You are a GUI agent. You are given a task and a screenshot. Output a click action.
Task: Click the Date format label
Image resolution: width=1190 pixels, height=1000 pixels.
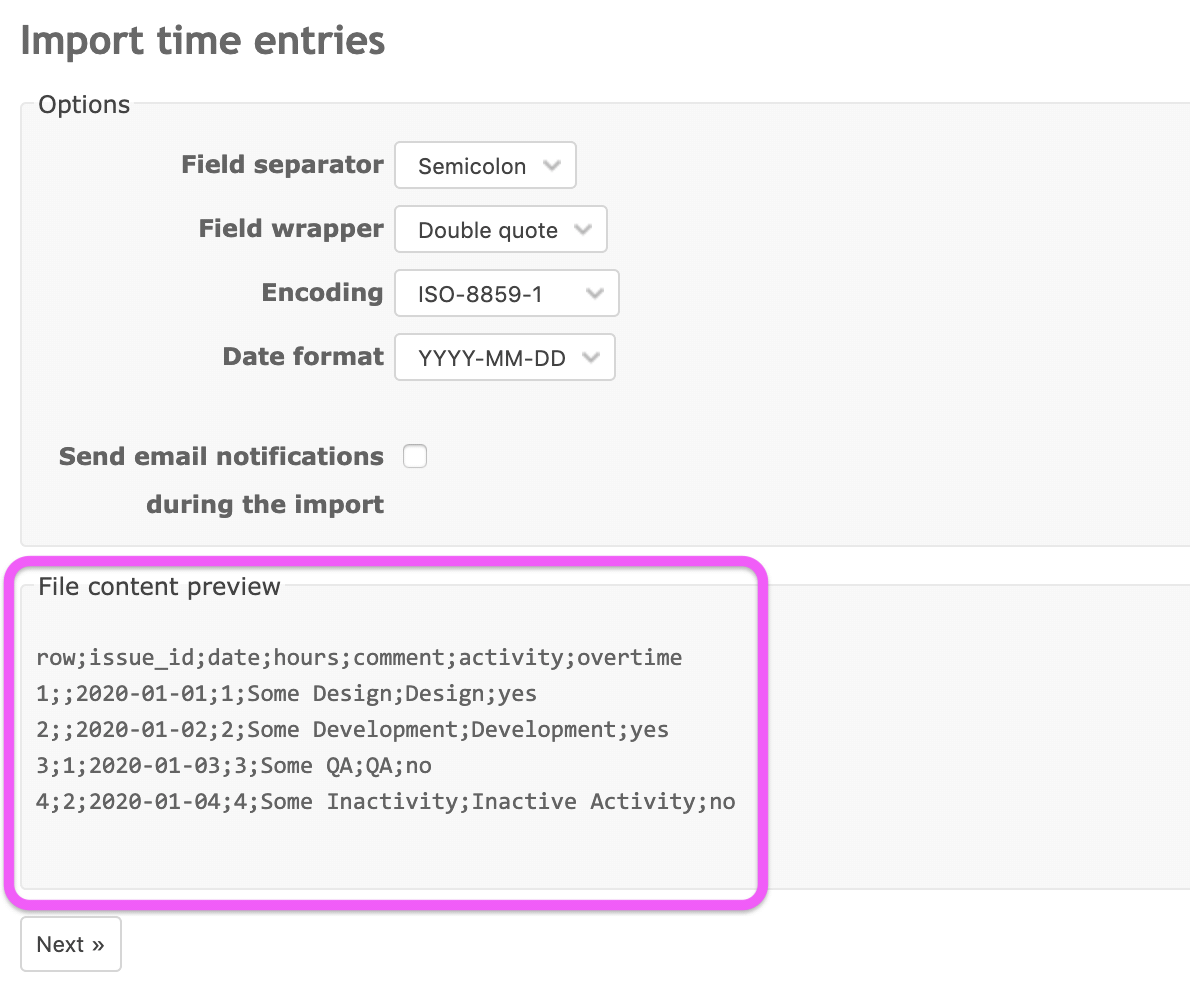(x=303, y=356)
